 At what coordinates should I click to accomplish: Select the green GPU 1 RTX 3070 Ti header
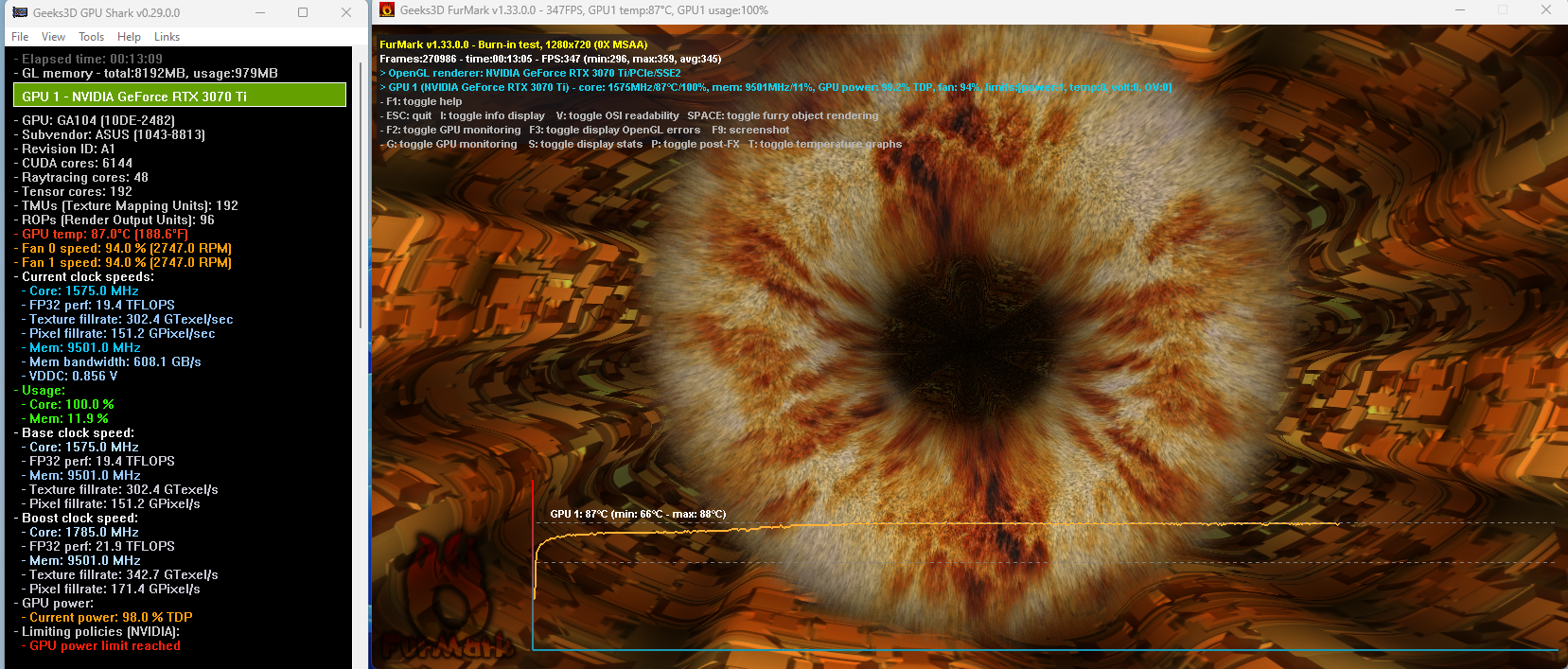pos(180,96)
